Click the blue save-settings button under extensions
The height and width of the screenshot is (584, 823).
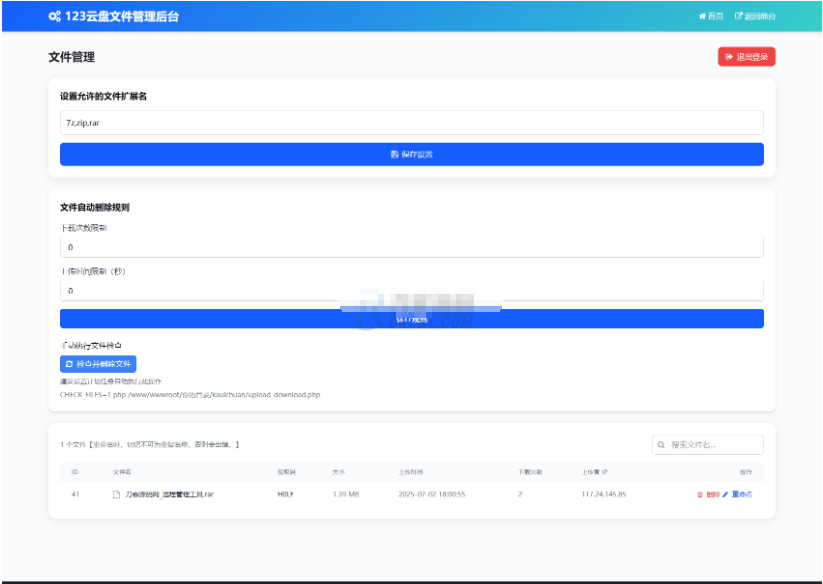411,154
